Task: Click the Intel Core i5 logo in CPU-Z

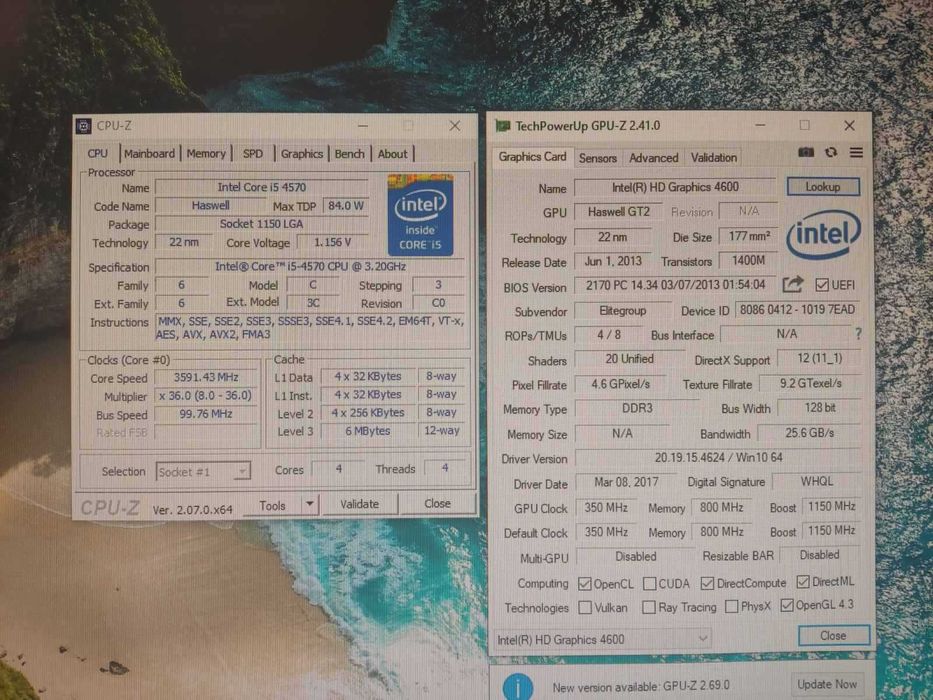Action: pyautogui.click(x=420, y=215)
